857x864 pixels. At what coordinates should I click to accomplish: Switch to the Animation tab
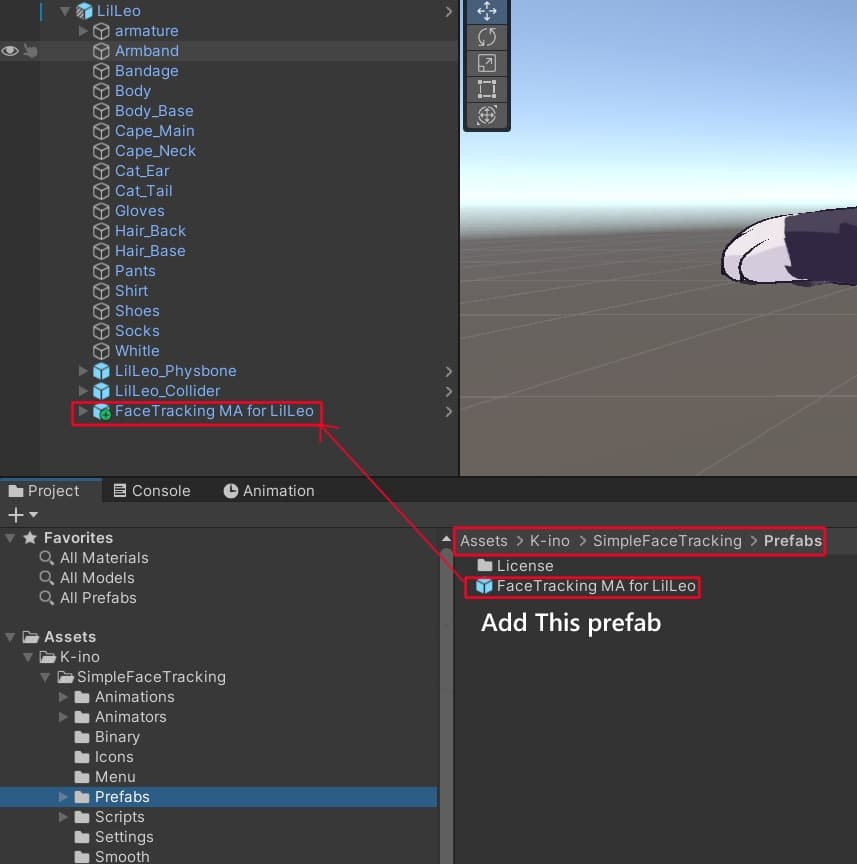(x=269, y=490)
